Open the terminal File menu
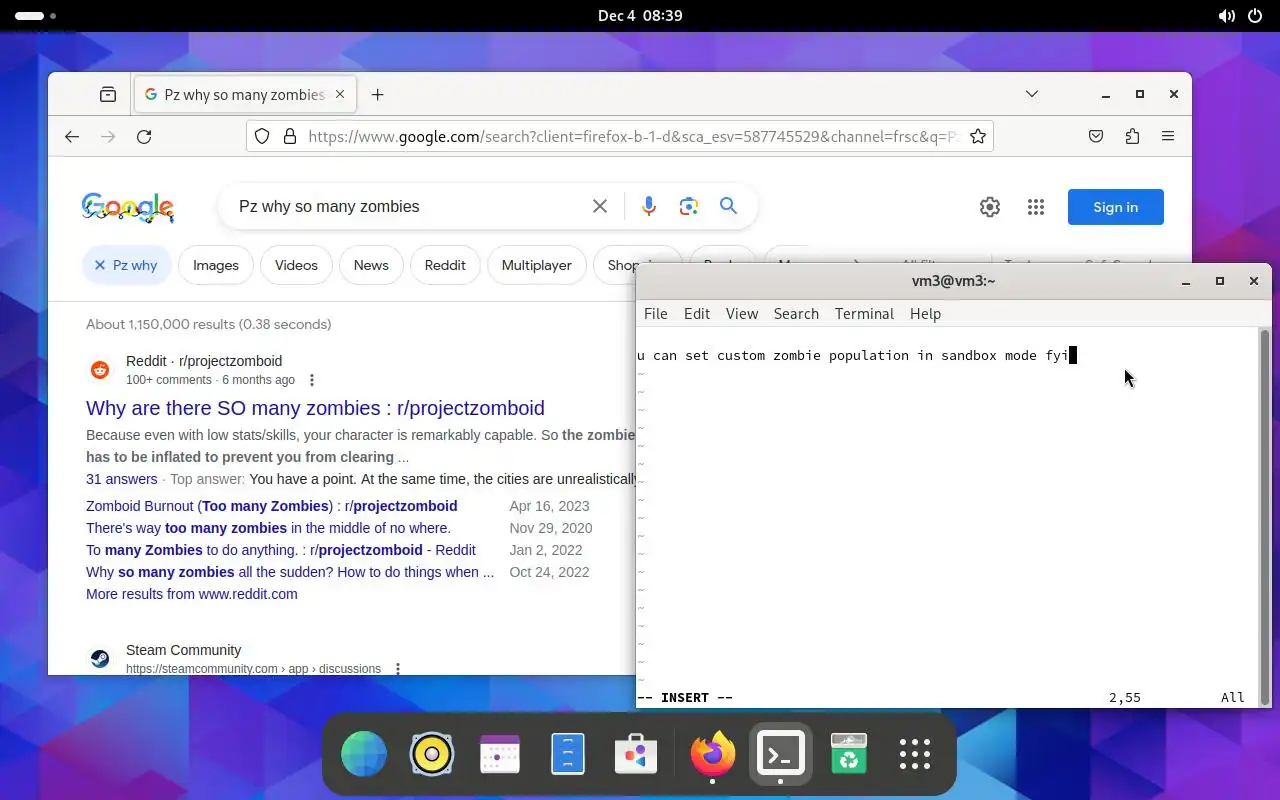Screen dimensions: 1280x800 pyautogui.click(x=656, y=314)
